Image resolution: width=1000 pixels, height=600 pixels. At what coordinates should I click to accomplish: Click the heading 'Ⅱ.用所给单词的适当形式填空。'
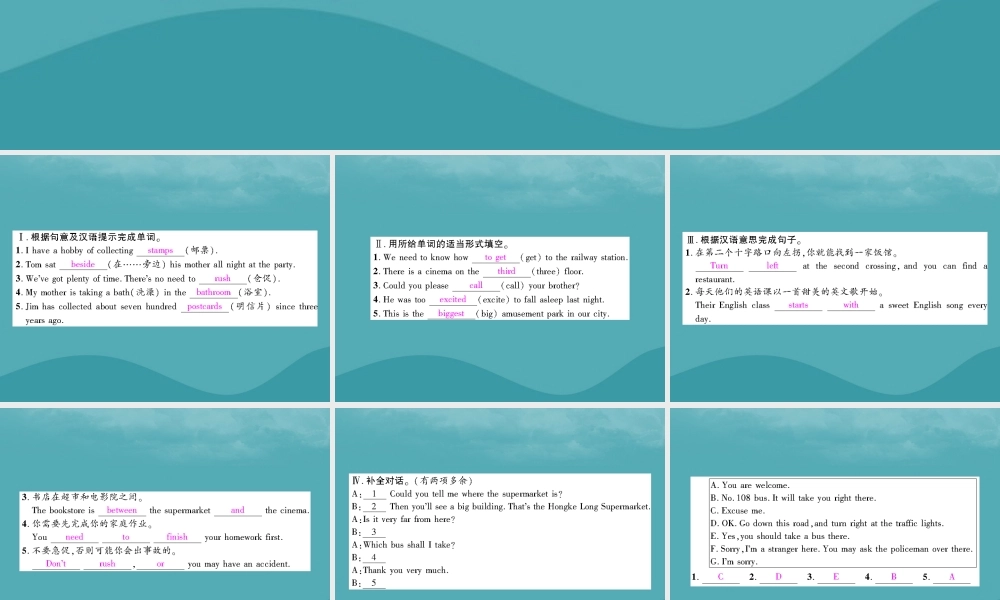click(442, 244)
